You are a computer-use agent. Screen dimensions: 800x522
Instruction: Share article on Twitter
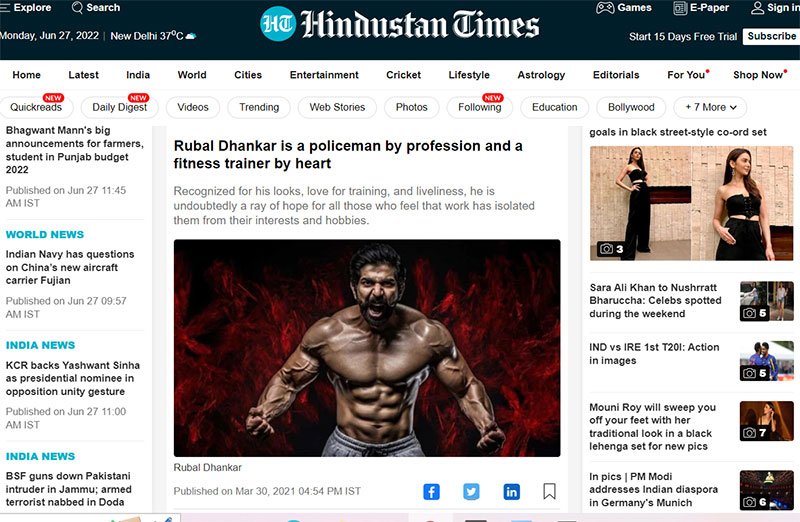coord(471,491)
